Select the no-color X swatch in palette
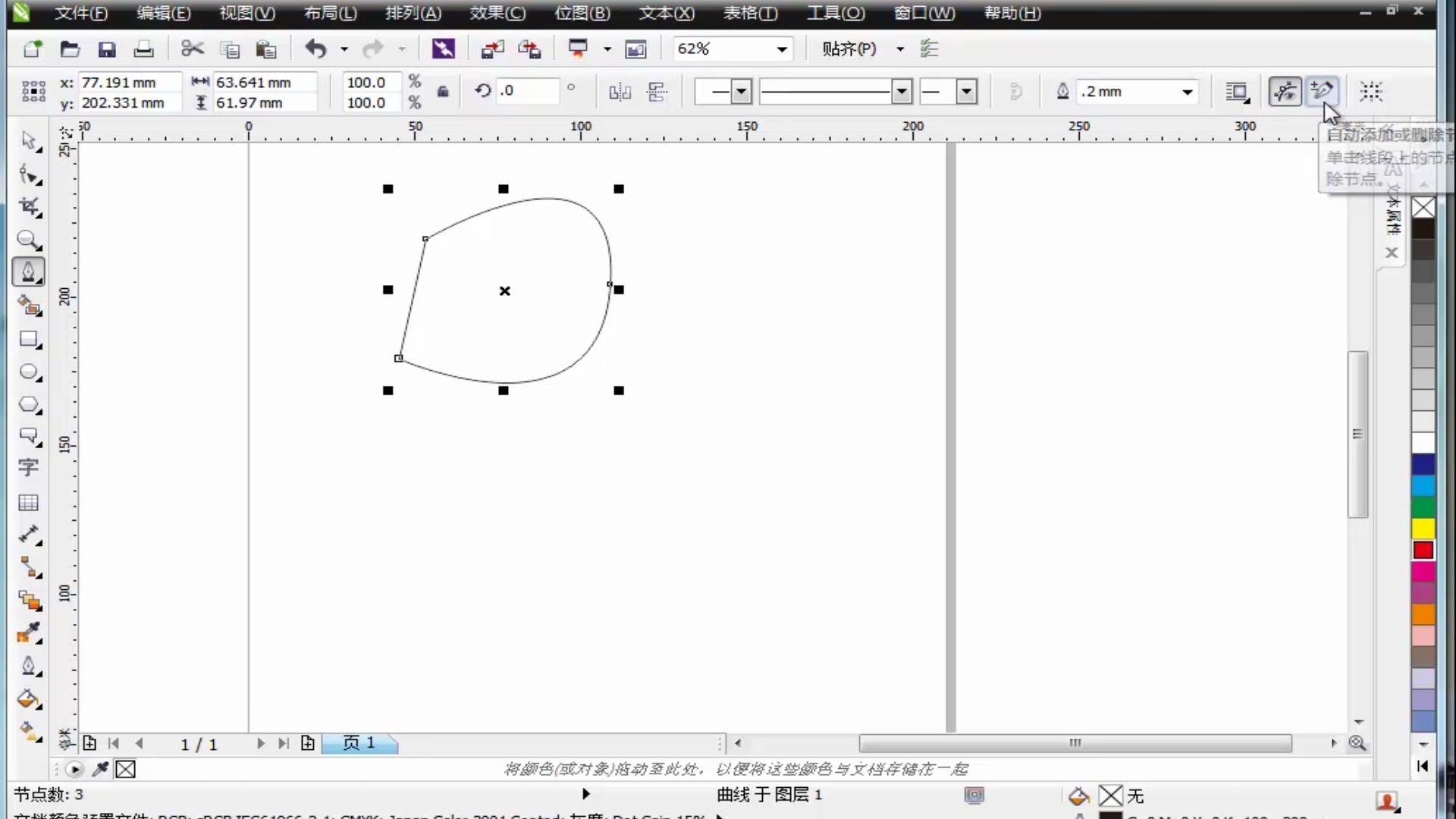 (x=1423, y=207)
